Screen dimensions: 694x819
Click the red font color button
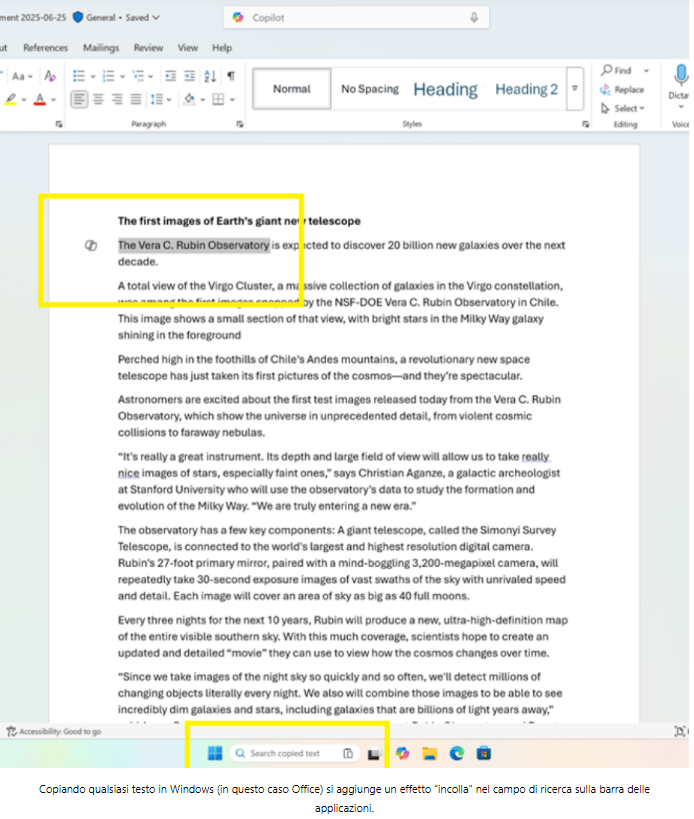[38, 99]
